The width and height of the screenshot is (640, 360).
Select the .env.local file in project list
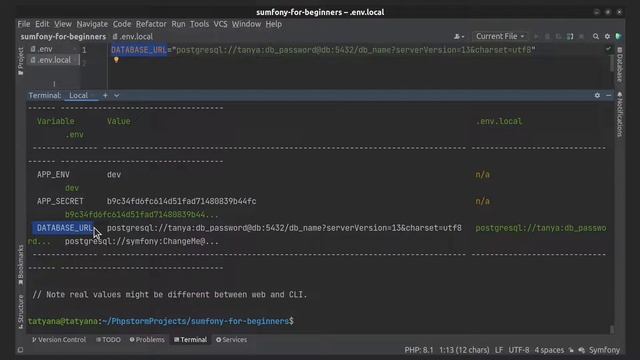[x=51, y=60]
